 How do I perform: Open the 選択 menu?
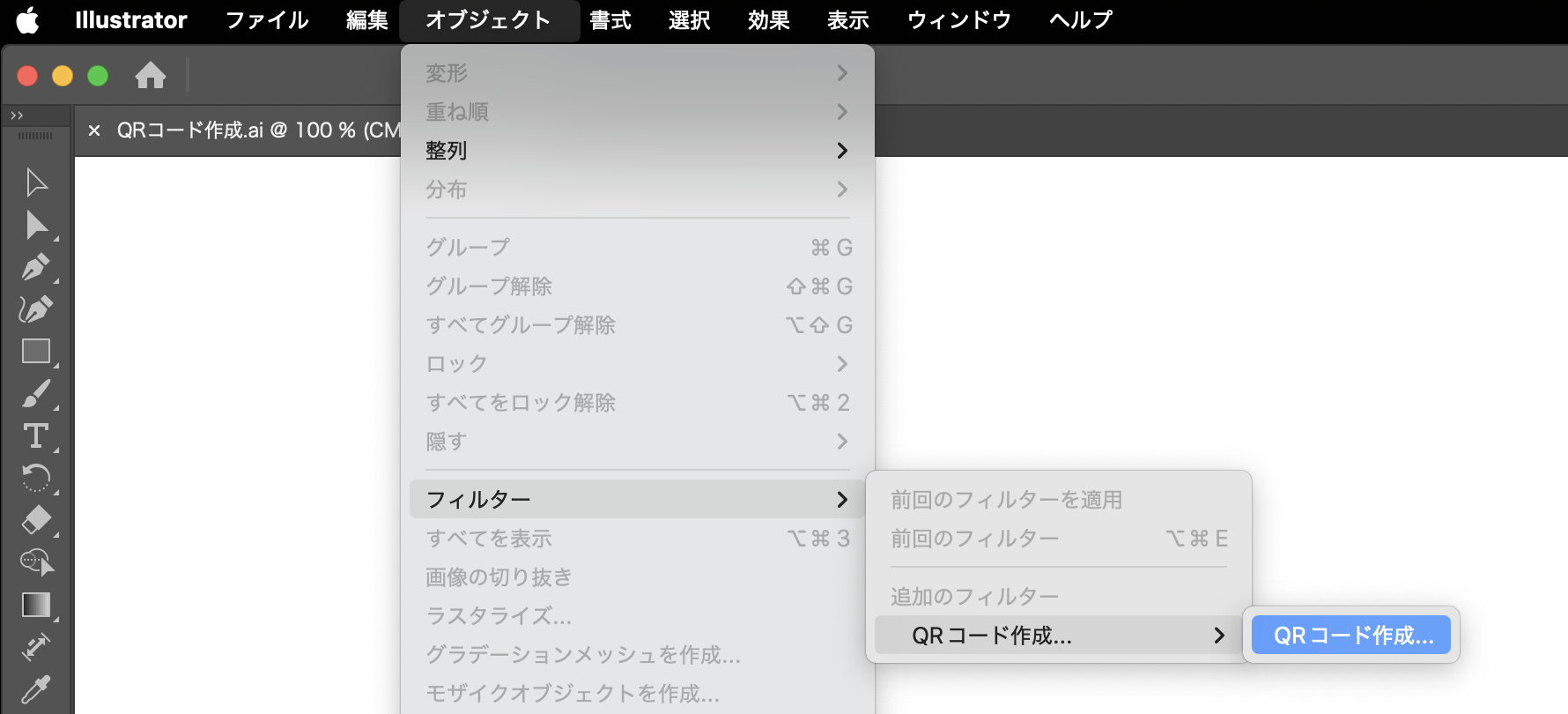[x=690, y=19]
